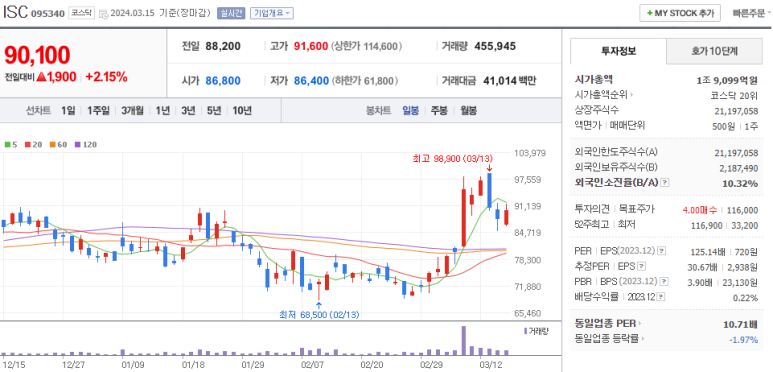Click the stock code 095340
773x372 pixels.
(x=48, y=14)
